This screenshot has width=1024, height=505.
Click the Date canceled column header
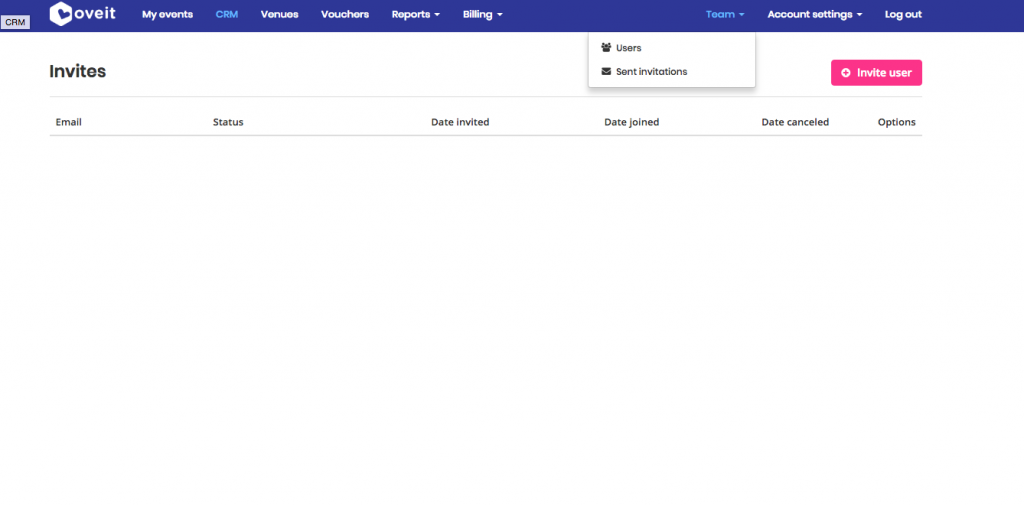tap(795, 122)
